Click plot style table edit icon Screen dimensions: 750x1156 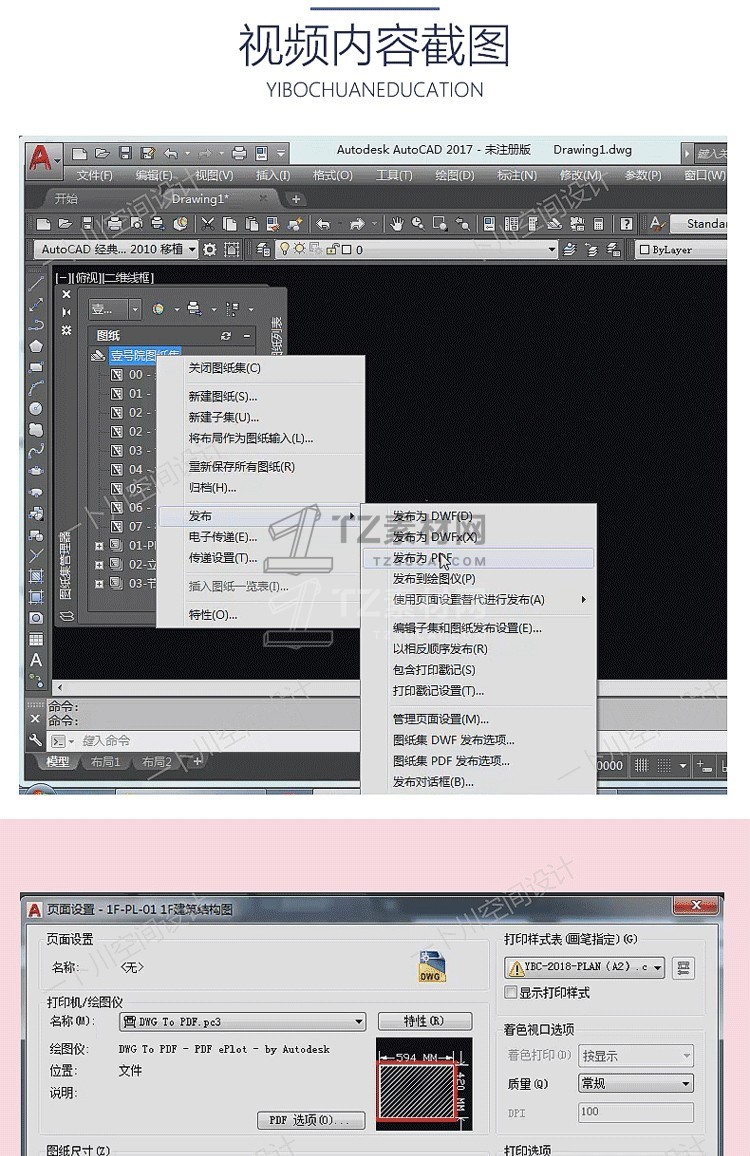coord(684,967)
